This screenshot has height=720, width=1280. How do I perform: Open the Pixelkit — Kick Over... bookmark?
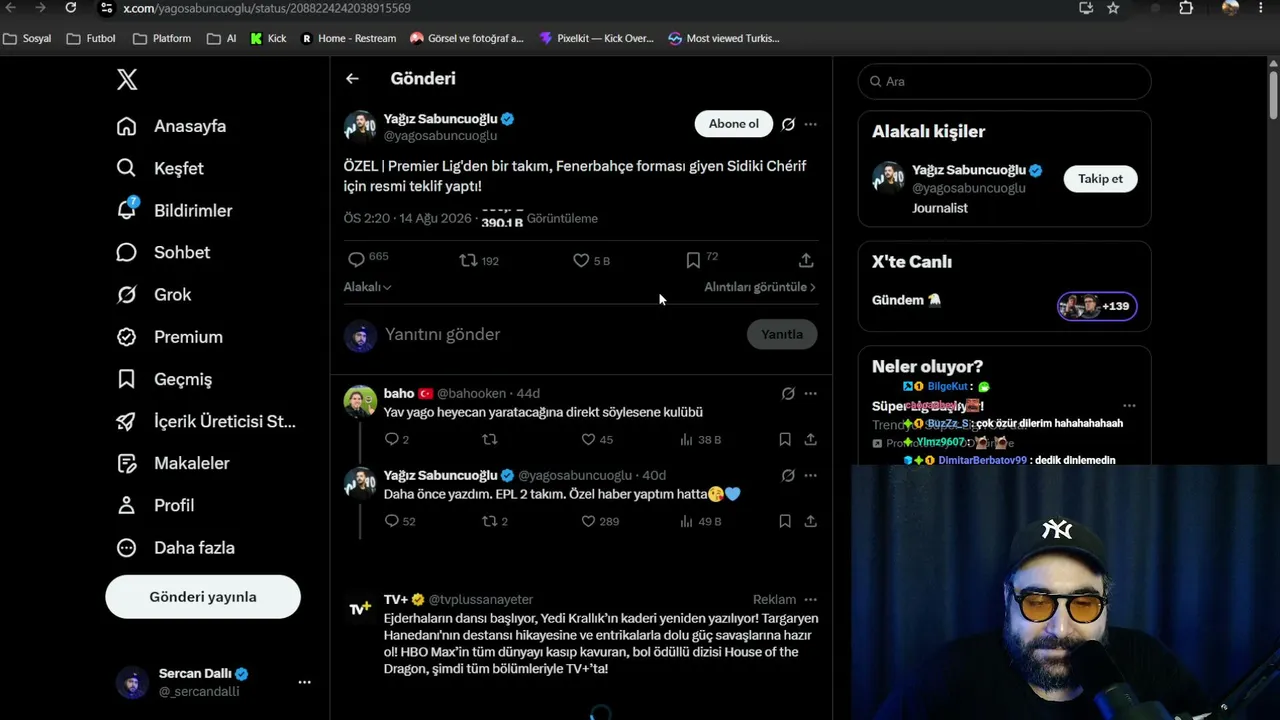[x=596, y=39]
